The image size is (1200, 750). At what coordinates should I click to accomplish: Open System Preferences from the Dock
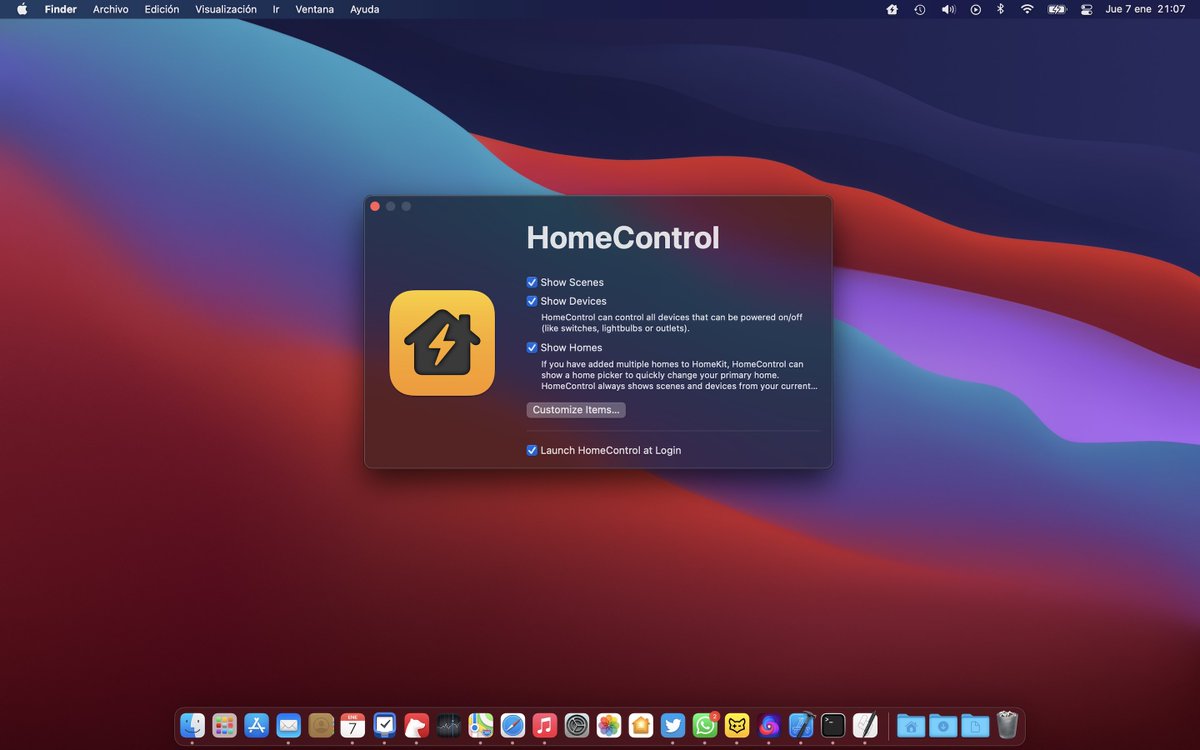pos(577,725)
